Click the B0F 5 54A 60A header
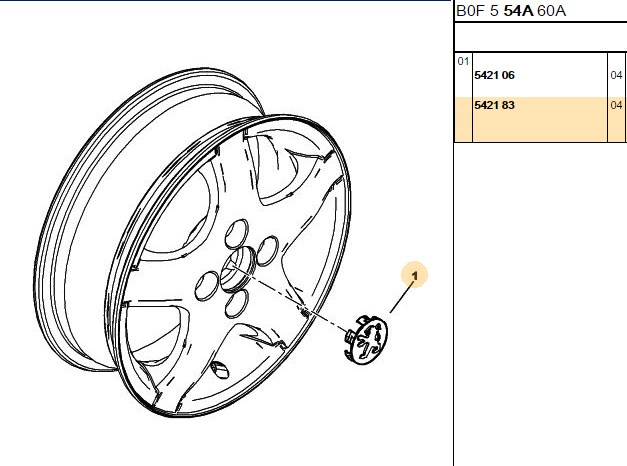This screenshot has width=627, height=466. (511, 11)
